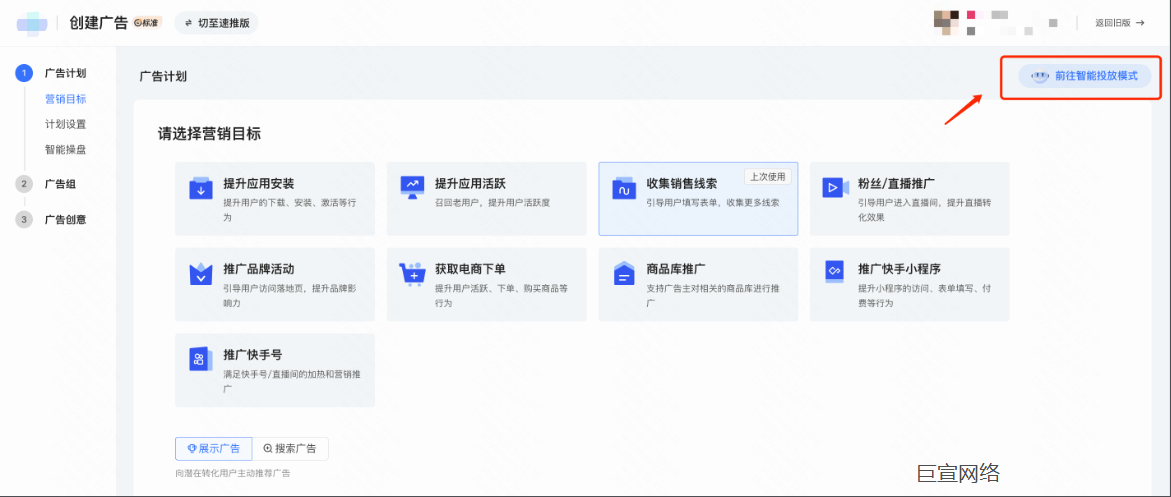
Task: Click step 3 circle for 广告创意
Action: coord(24,220)
